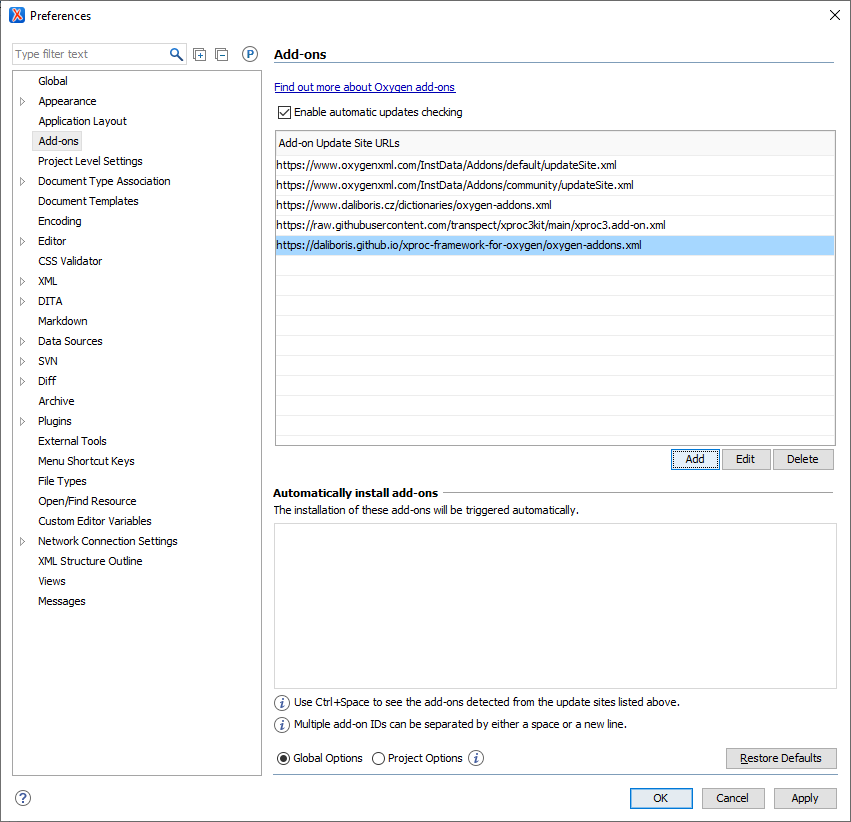Toggle Enable automatic updates checking
This screenshot has width=851, height=822.
284,112
